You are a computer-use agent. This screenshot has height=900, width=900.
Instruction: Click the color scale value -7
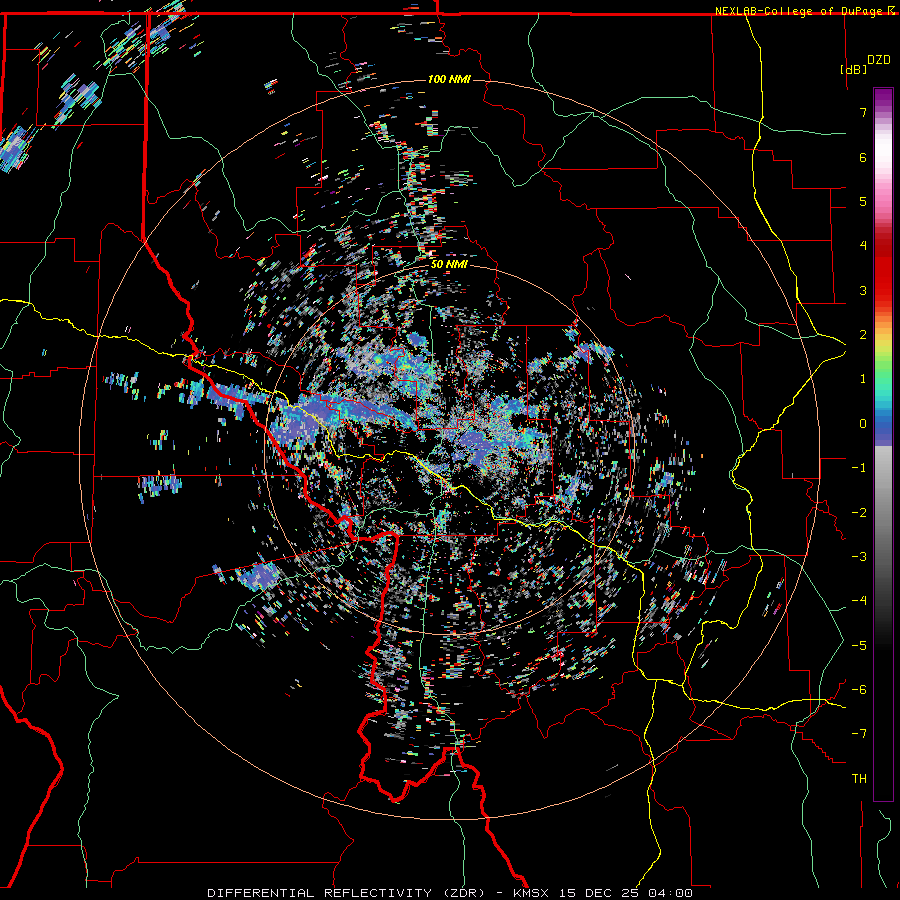click(859, 734)
